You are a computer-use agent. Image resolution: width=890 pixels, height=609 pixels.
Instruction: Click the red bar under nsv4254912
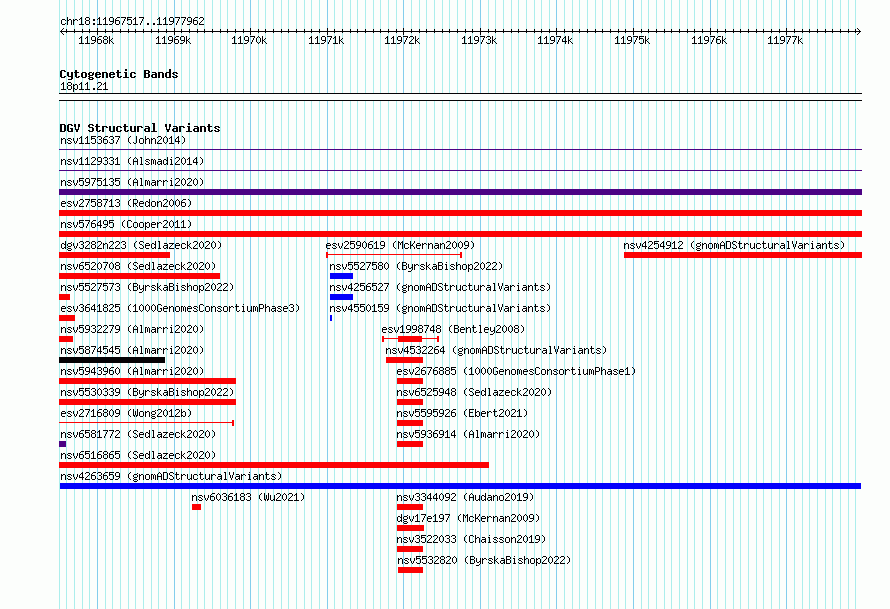pos(743,255)
